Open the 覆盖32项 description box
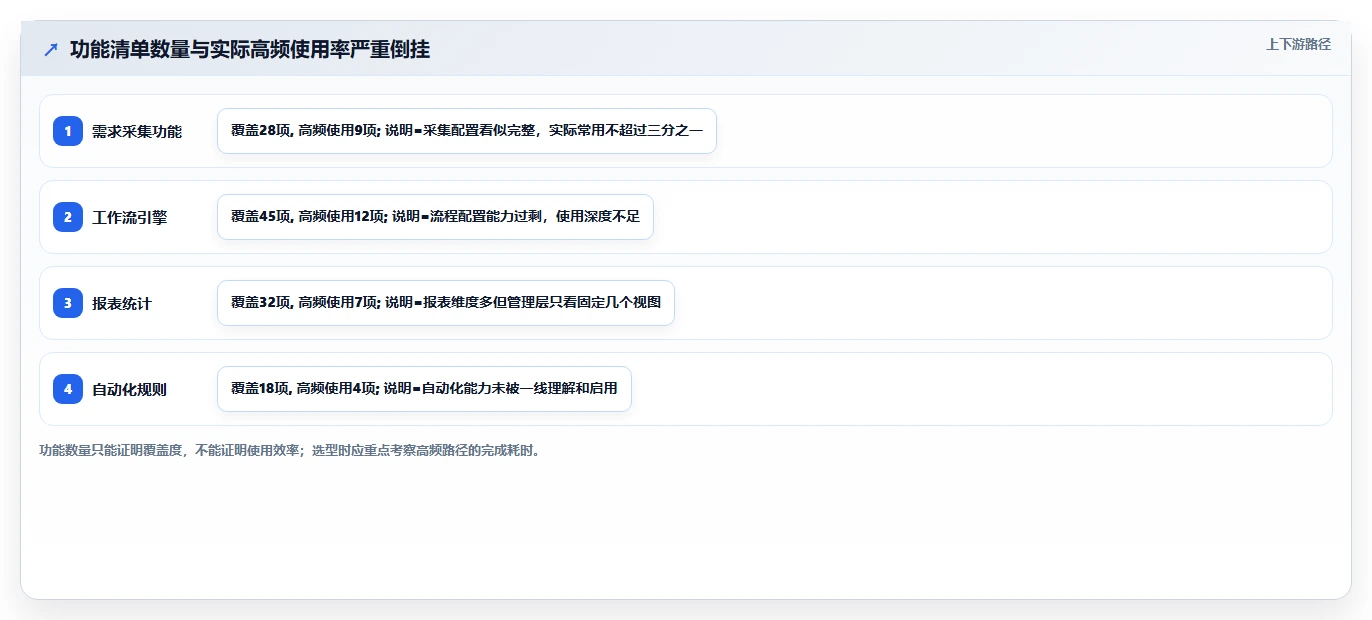The height and width of the screenshot is (620, 1372). pyautogui.click(x=446, y=303)
